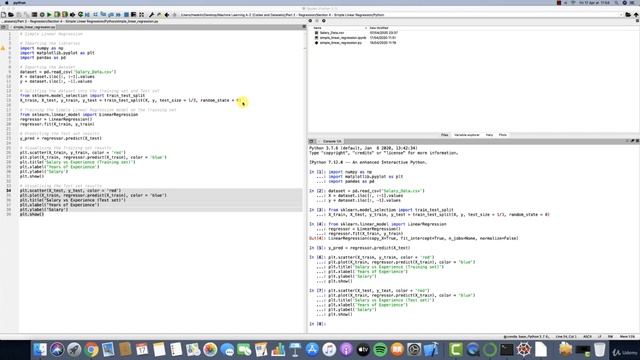Click line 15 train_test_split code
640x360 pixels.
pos(131,100)
